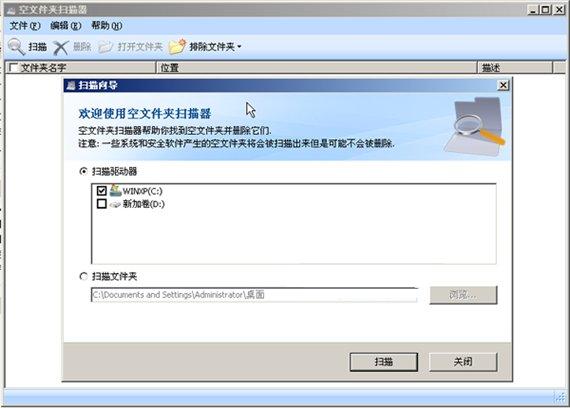Click the Open Folder toolbar icon
This screenshot has height=408, width=570.
(x=106, y=47)
